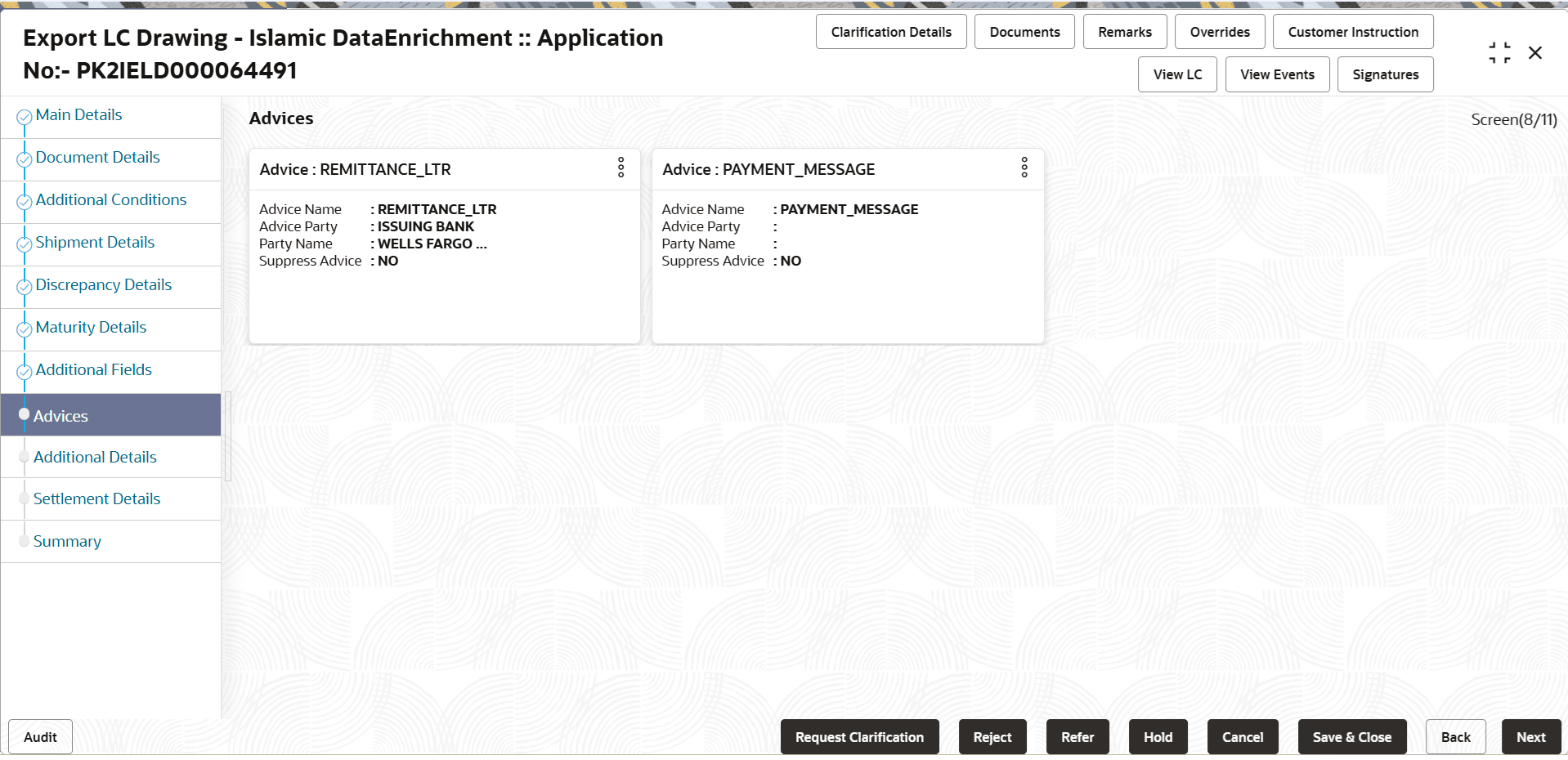Screen dimensions: 1568x760
Task: Open the Remarks panel
Action: (1125, 32)
